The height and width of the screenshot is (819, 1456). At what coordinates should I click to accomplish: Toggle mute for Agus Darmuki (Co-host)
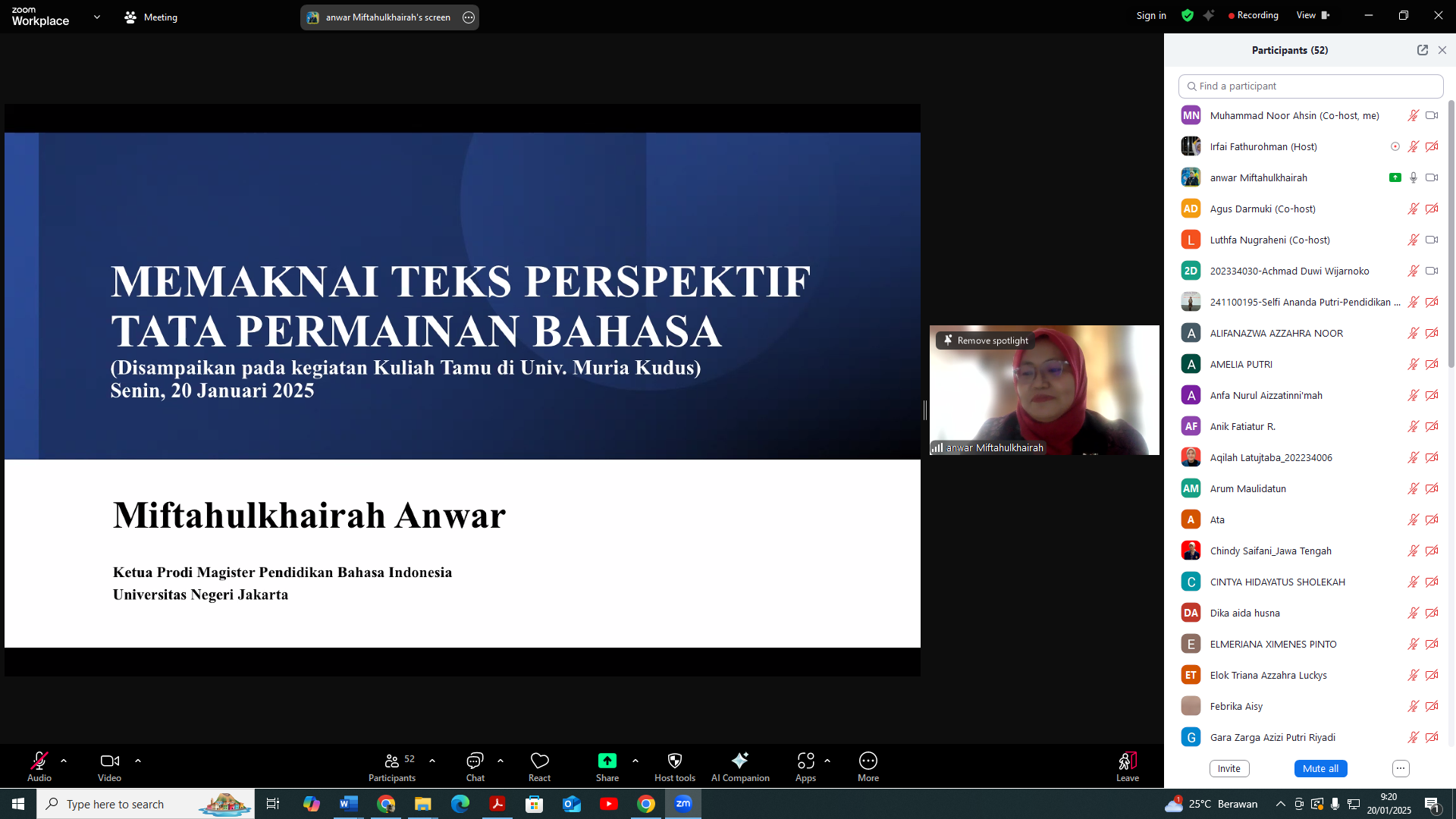click(x=1414, y=209)
